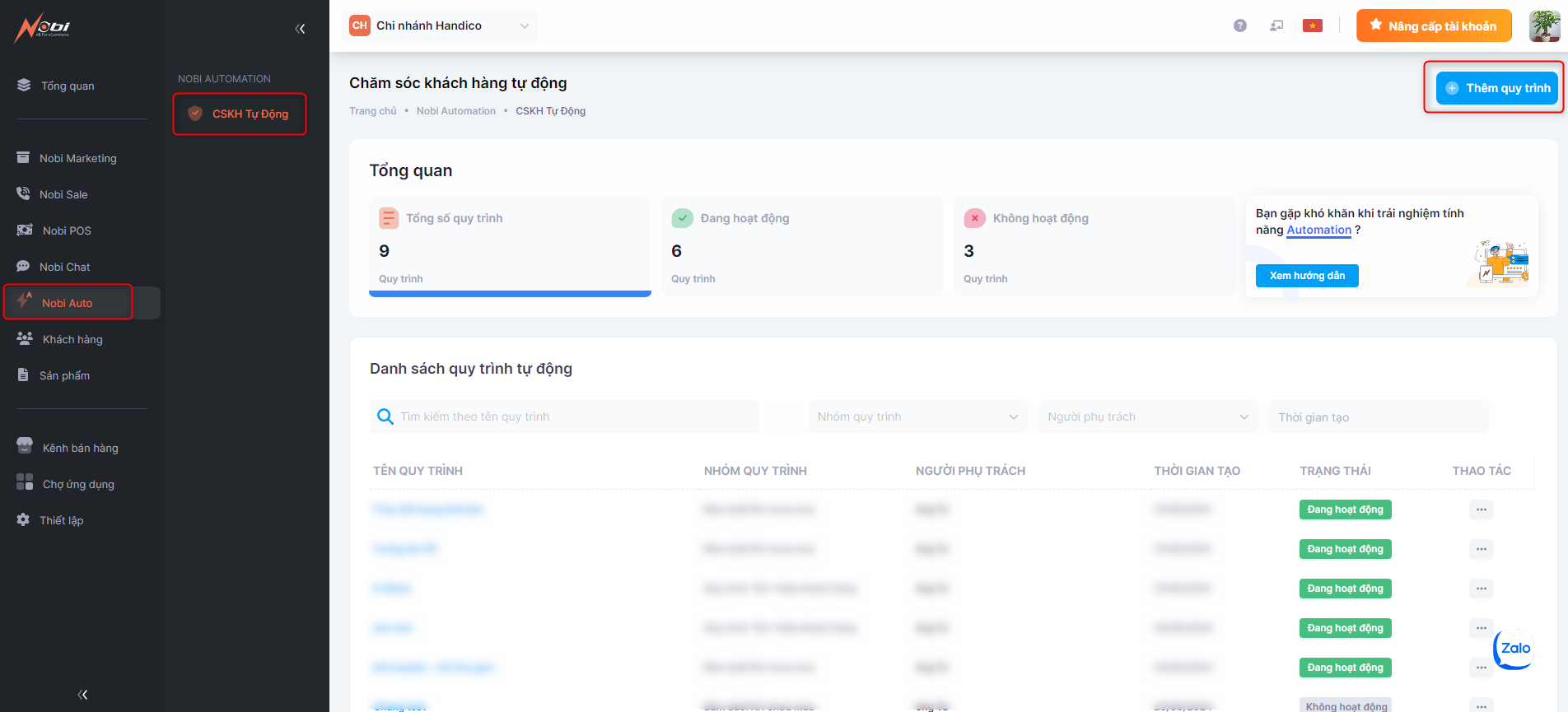1568x712 pixels.
Task: Collapse main sidebar using bottom arrows
Action: pos(82,694)
